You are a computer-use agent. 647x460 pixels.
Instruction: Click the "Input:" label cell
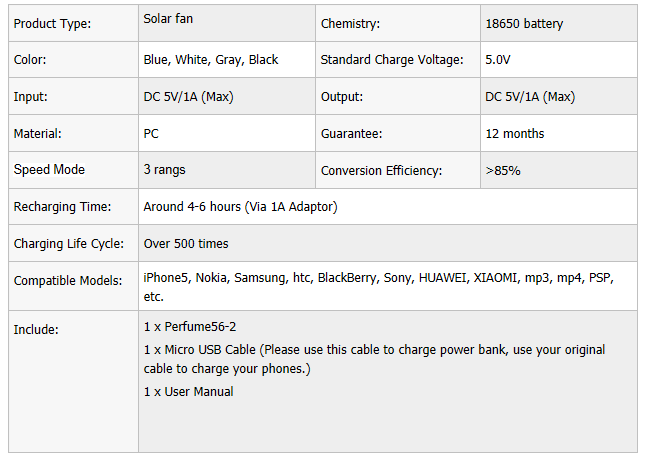coord(30,97)
